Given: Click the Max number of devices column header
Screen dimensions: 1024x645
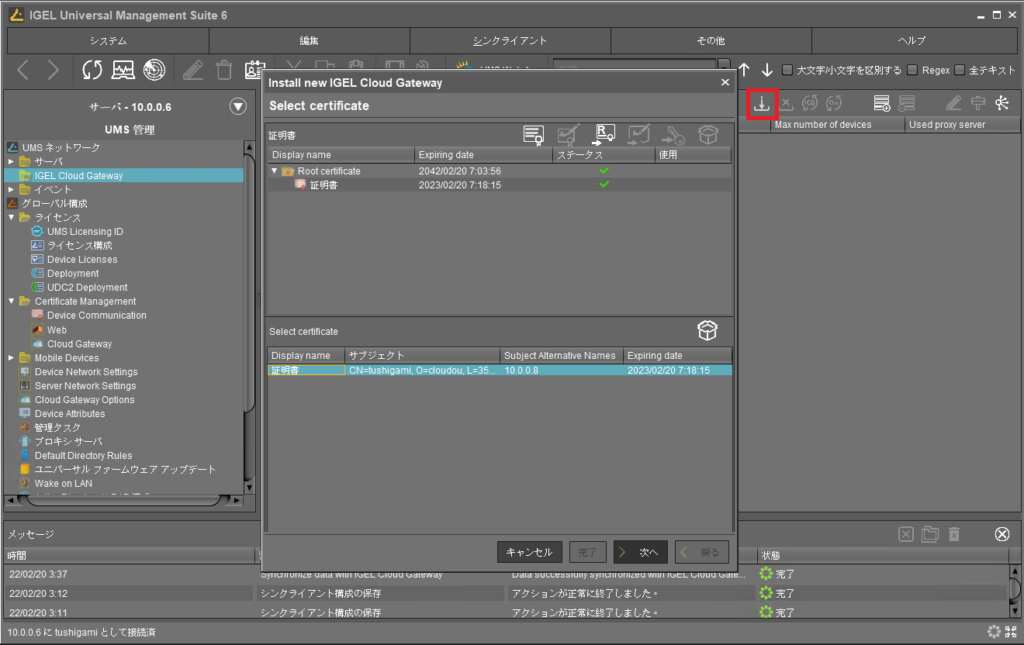Looking at the screenshot, I should coord(838,125).
